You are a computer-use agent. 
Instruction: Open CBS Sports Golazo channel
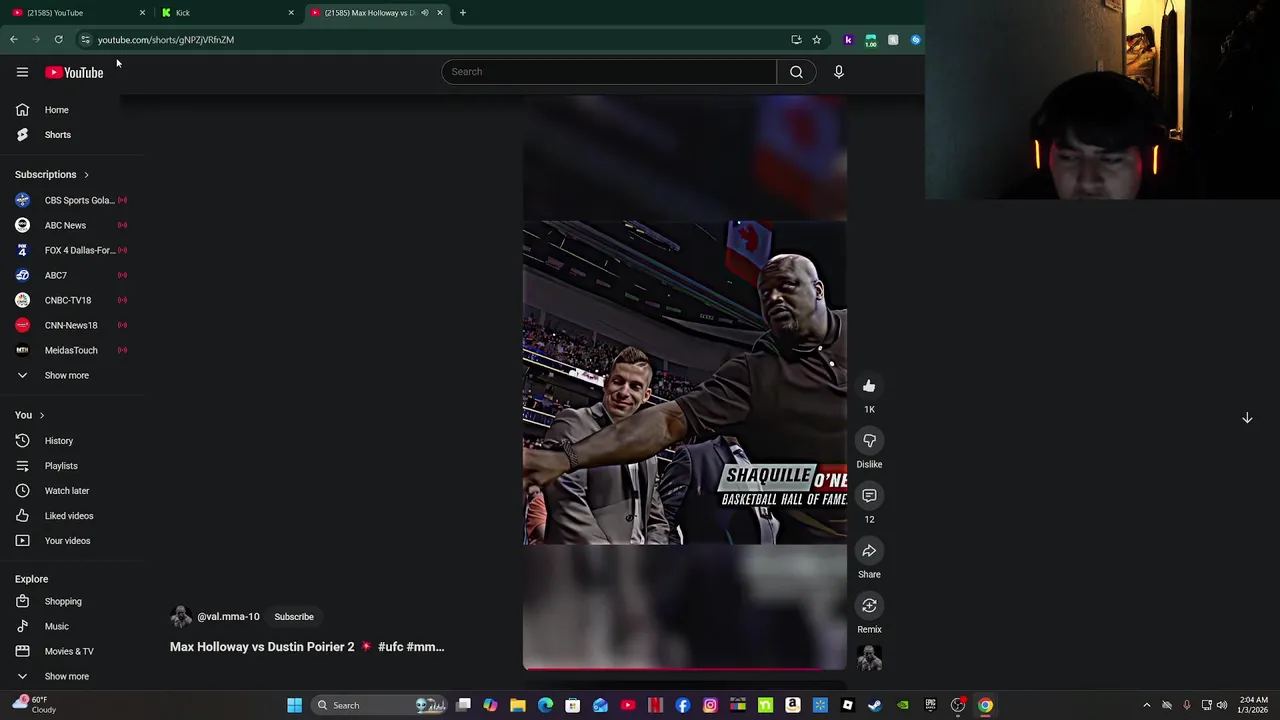click(x=70, y=200)
